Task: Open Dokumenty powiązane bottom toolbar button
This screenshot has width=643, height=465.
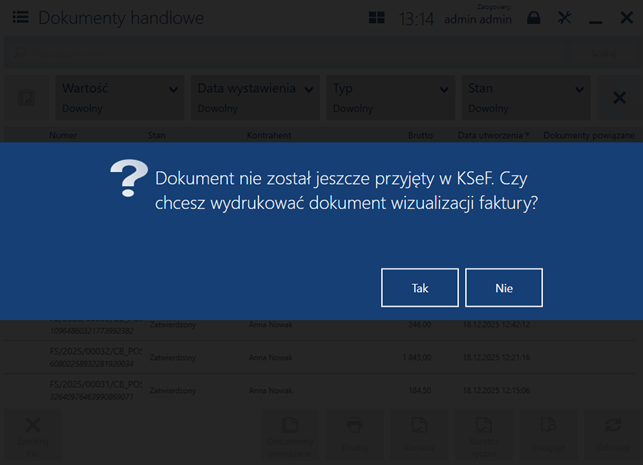Action: tap(290, 435)
